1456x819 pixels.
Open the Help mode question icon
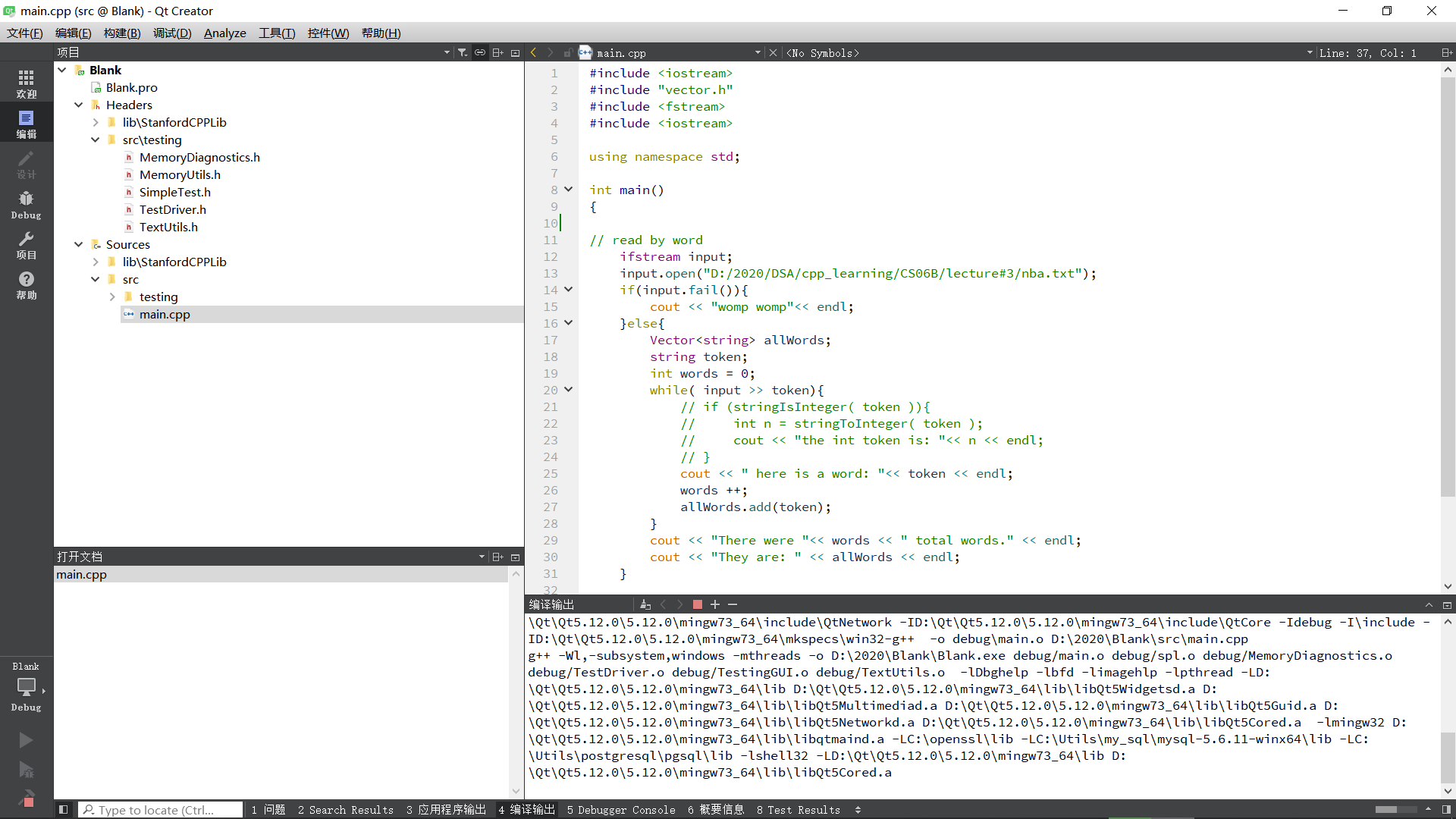[26, 284]
